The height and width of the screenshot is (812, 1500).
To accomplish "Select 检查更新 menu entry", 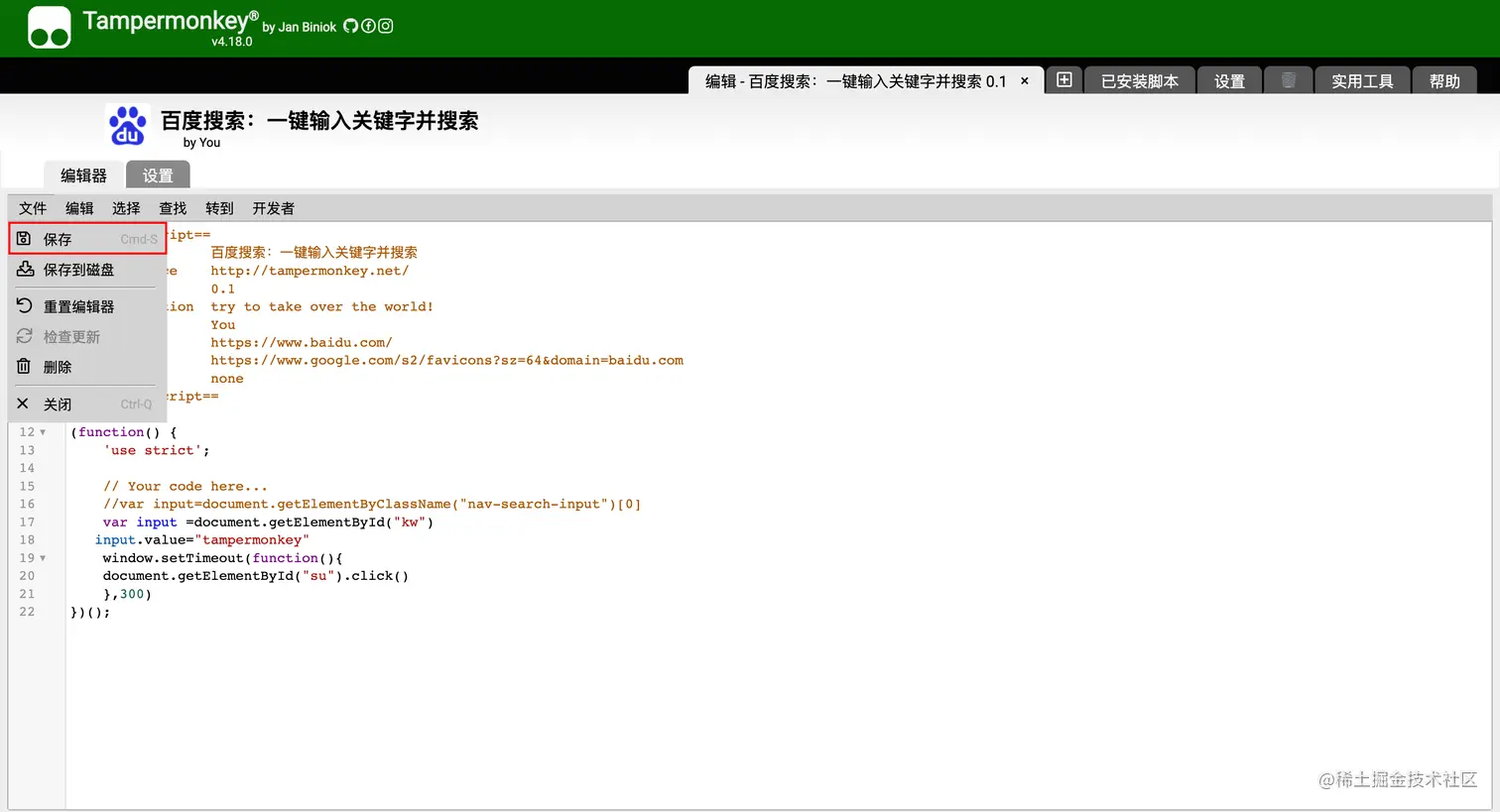I will pos(87,336).
